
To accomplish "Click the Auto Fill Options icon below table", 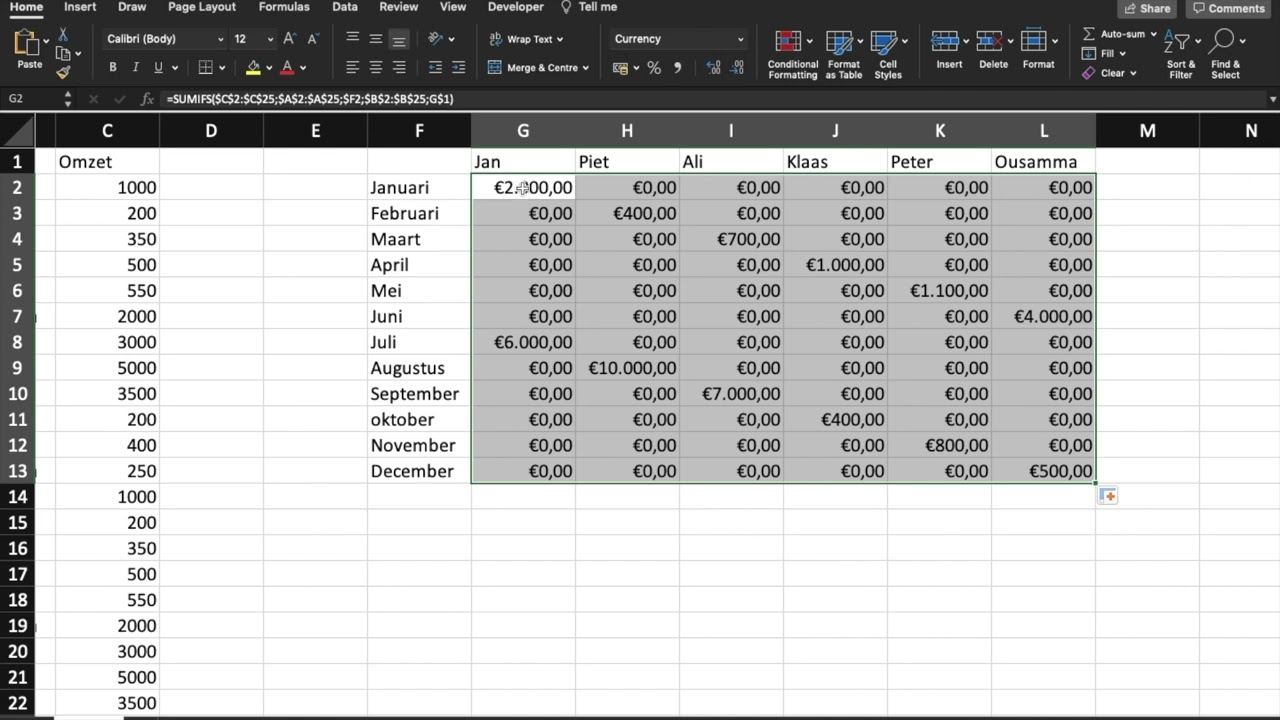I will click(x=1107, y=496).
